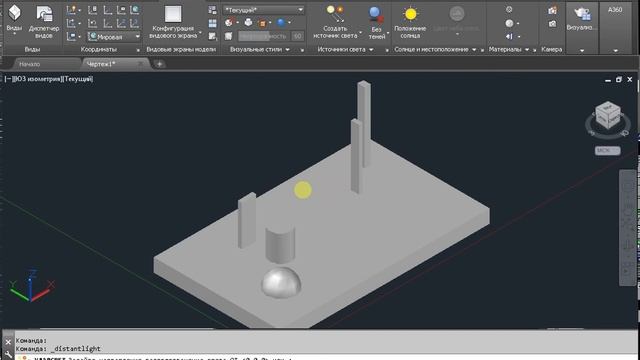Click the opacity value field 60
Image resolution: width=640 pixels, height=360 pixels.
tap(298, 36)
